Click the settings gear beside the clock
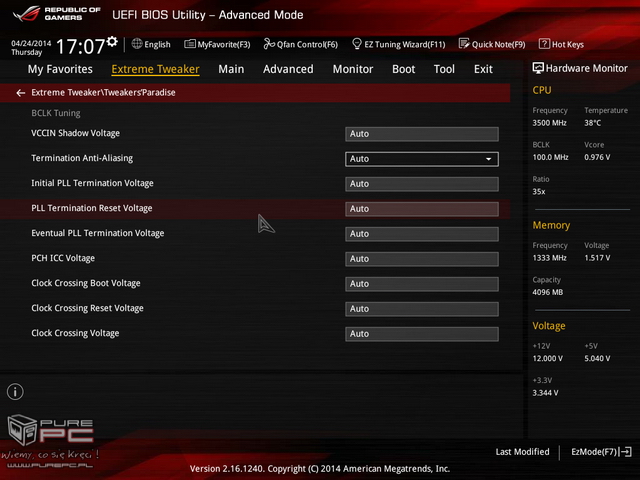The width and height of the screenshot is (640, 480). click(112, 42)
